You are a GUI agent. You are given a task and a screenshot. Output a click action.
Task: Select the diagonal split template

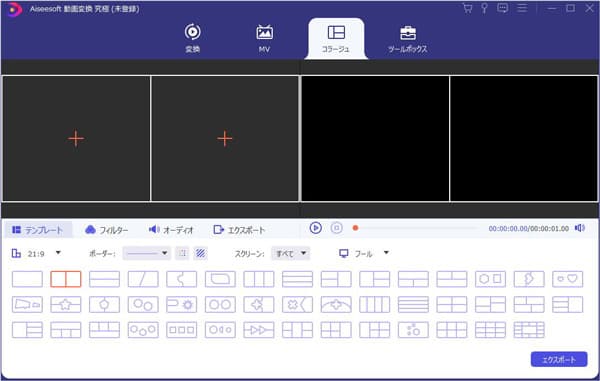click(x=143, y=279)
